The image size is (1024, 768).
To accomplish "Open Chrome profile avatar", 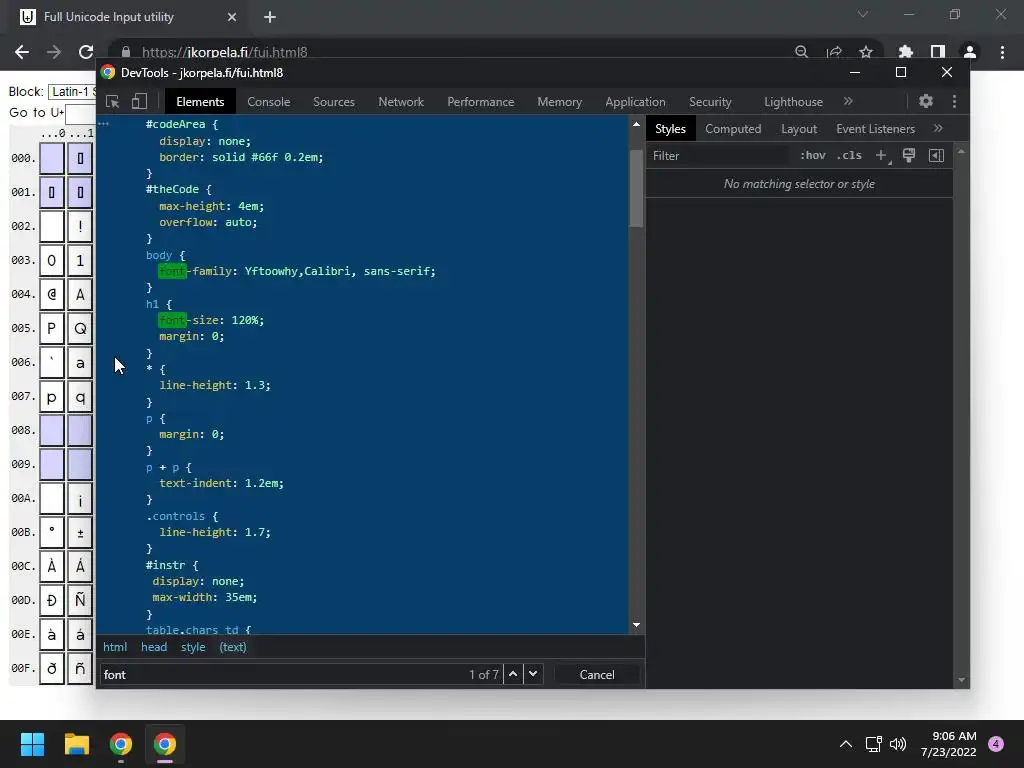I will [x=970, y=52].
